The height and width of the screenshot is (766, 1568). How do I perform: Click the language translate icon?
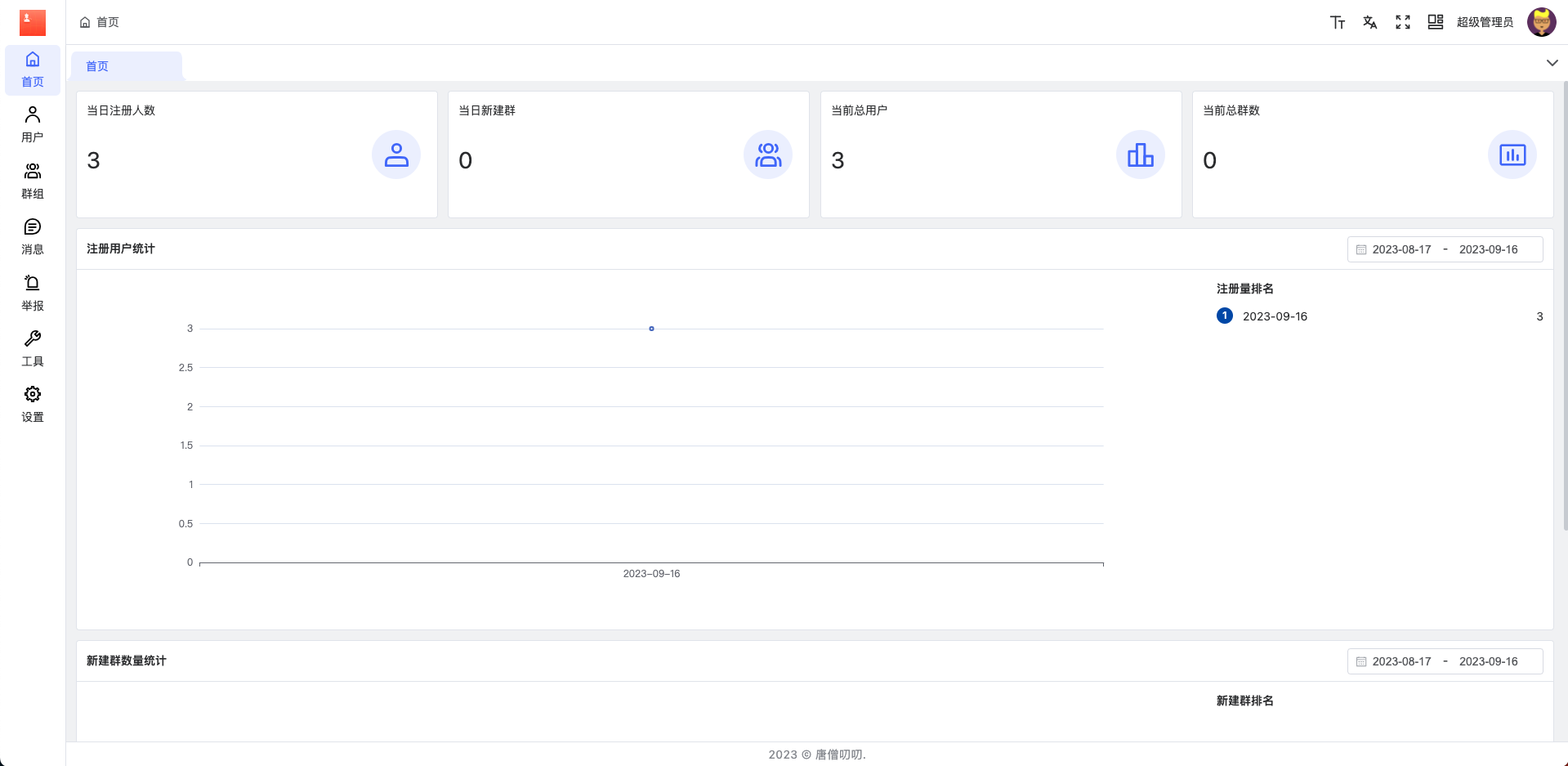[1370, 22]
